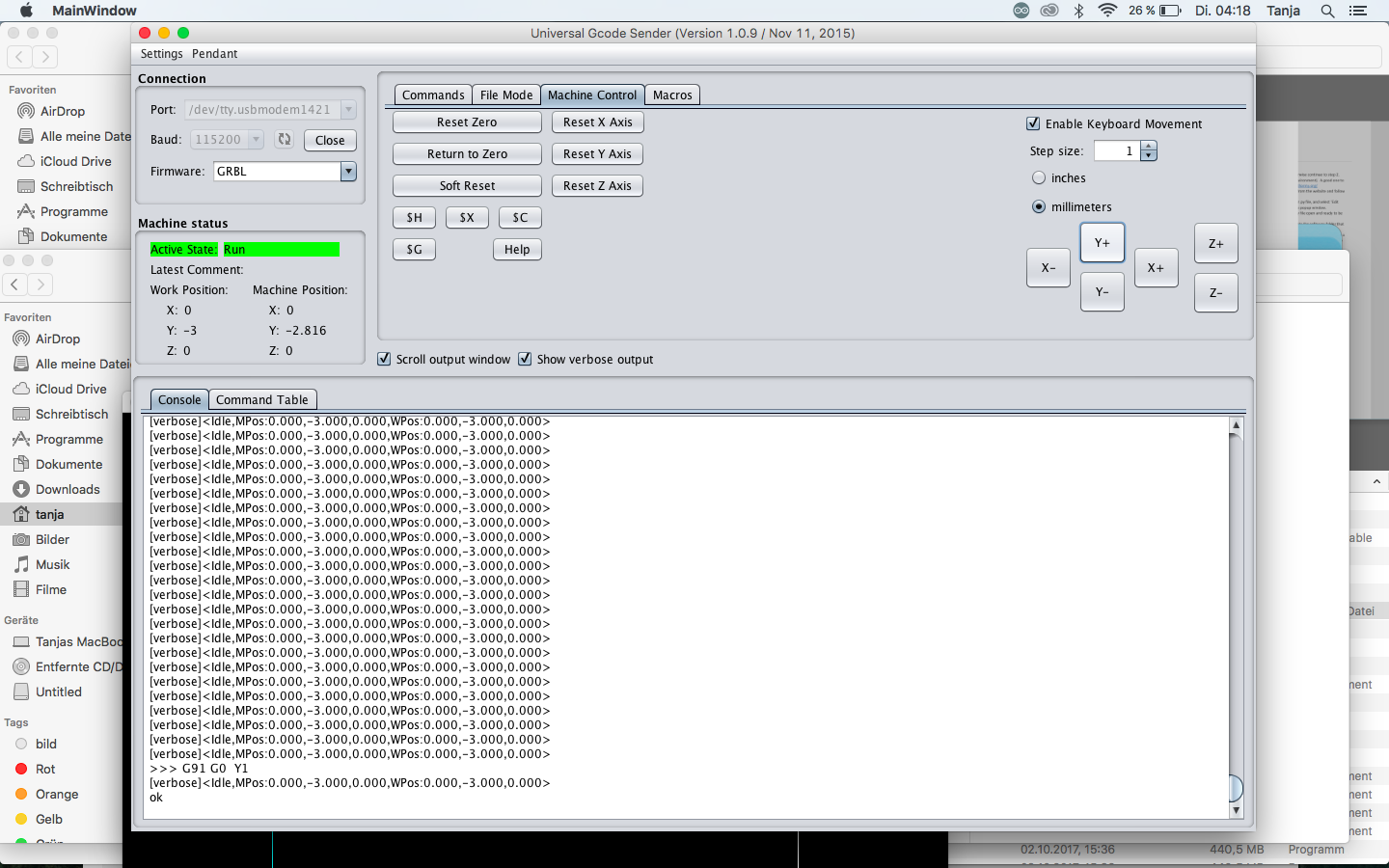This screenshot has height=868, width=1389.
Task: Click console scrollbar down arrow
Action: (x=1237, y=811)
